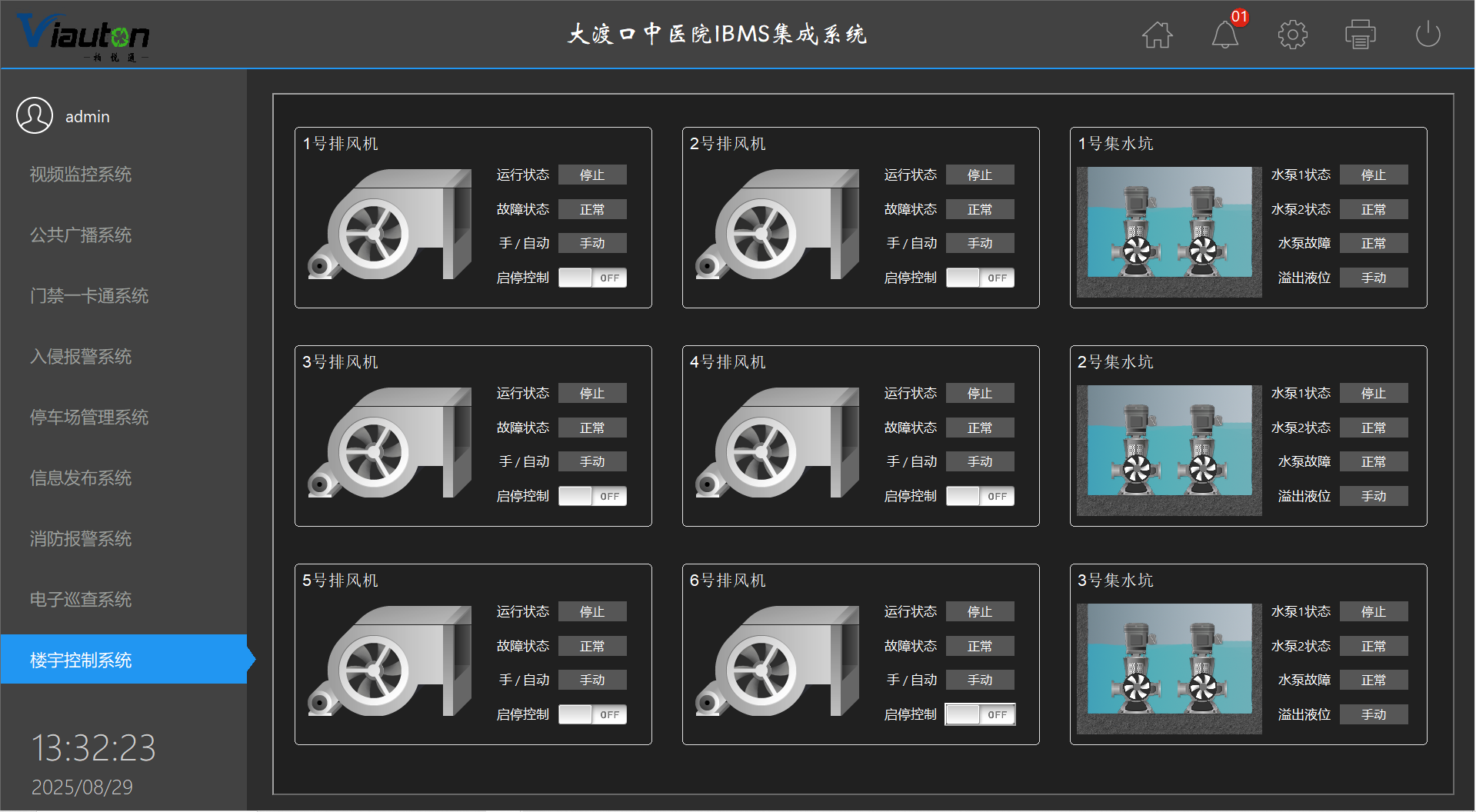Open the alarm notification bell
The width and height of the screenshot is (1476, 812).
pyautogui.click(x=1224, y=35)
